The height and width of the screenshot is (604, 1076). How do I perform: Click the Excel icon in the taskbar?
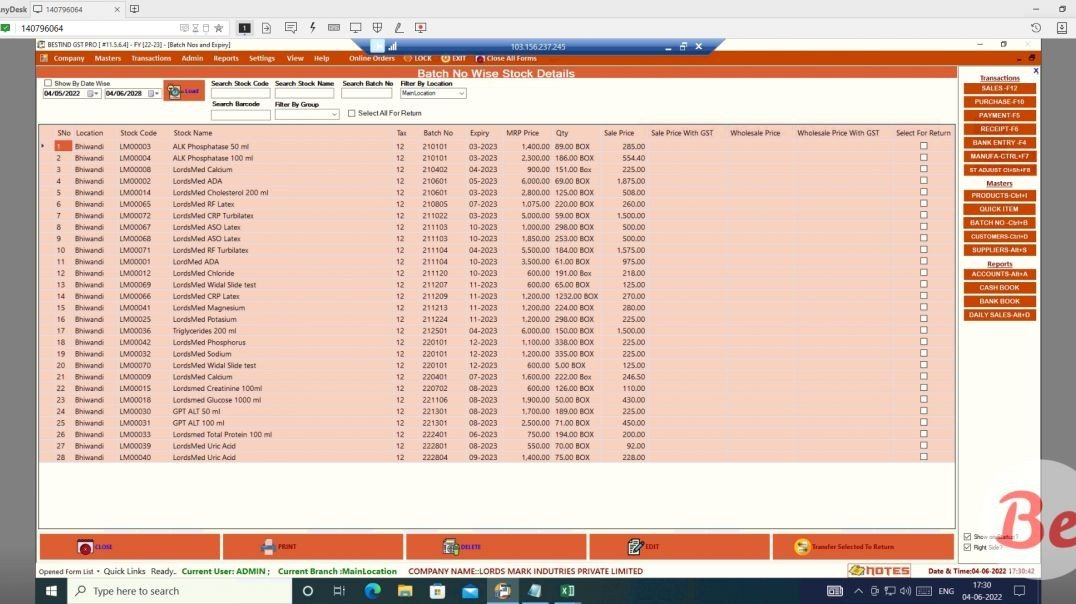click(x=567, y=591)
